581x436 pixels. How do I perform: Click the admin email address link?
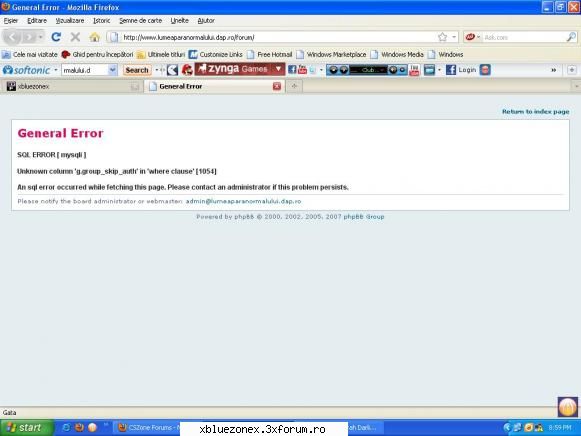point(243,201)
